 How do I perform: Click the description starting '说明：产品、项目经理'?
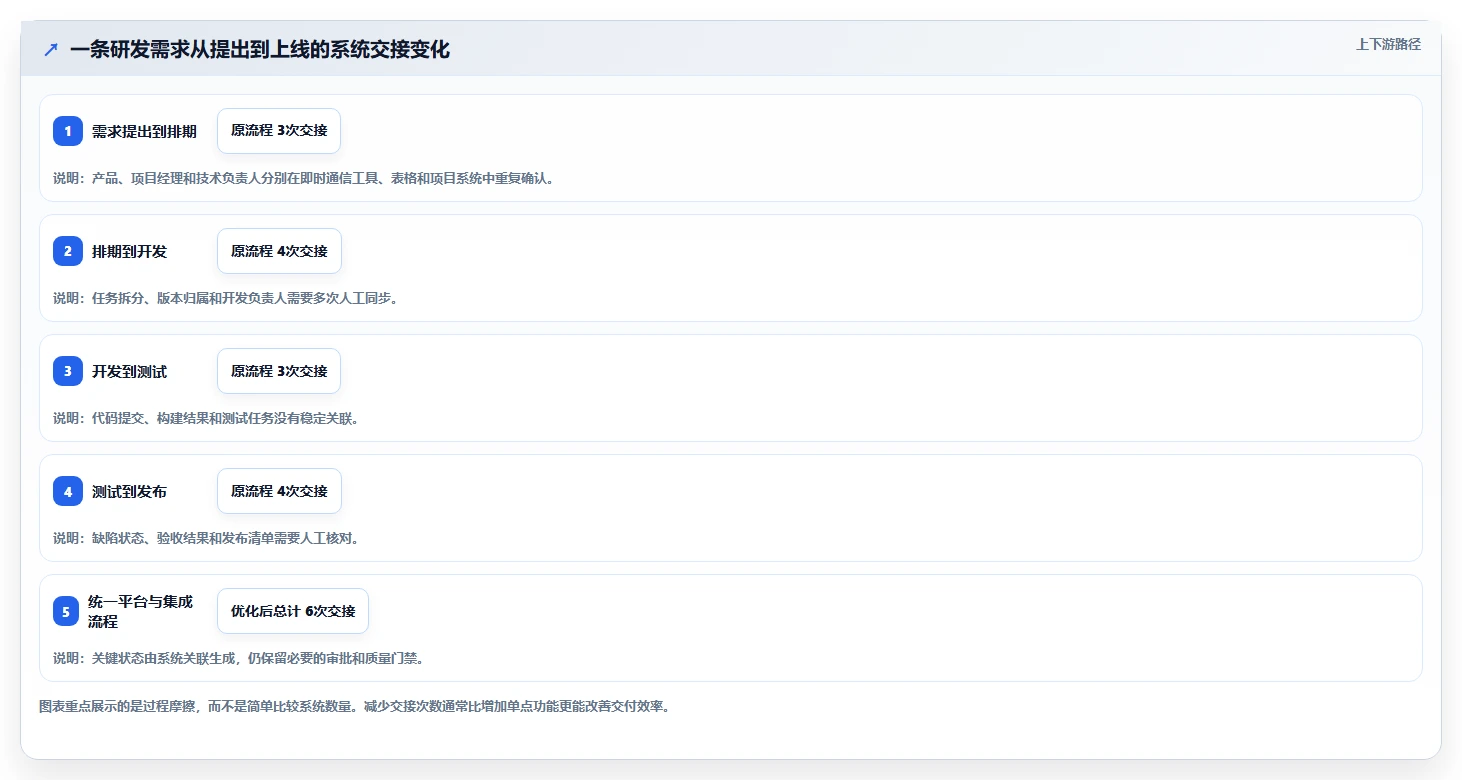coord(303,178)
